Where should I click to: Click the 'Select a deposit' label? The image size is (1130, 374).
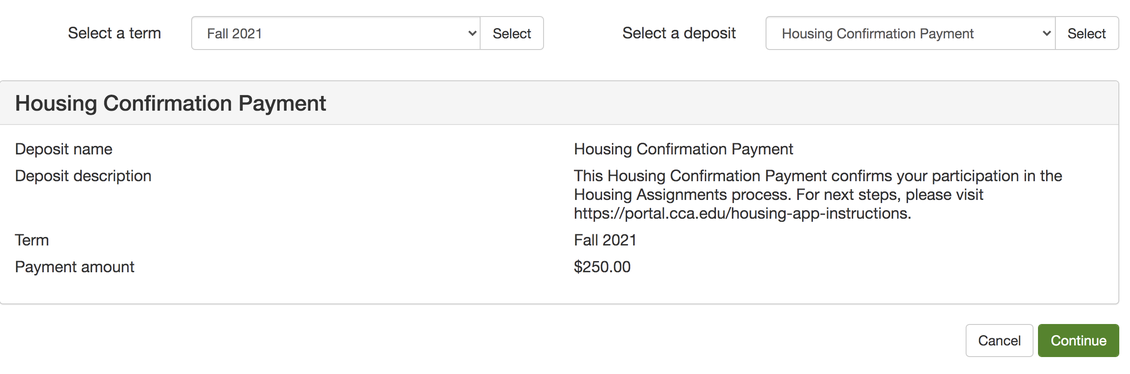coord(679,33)
